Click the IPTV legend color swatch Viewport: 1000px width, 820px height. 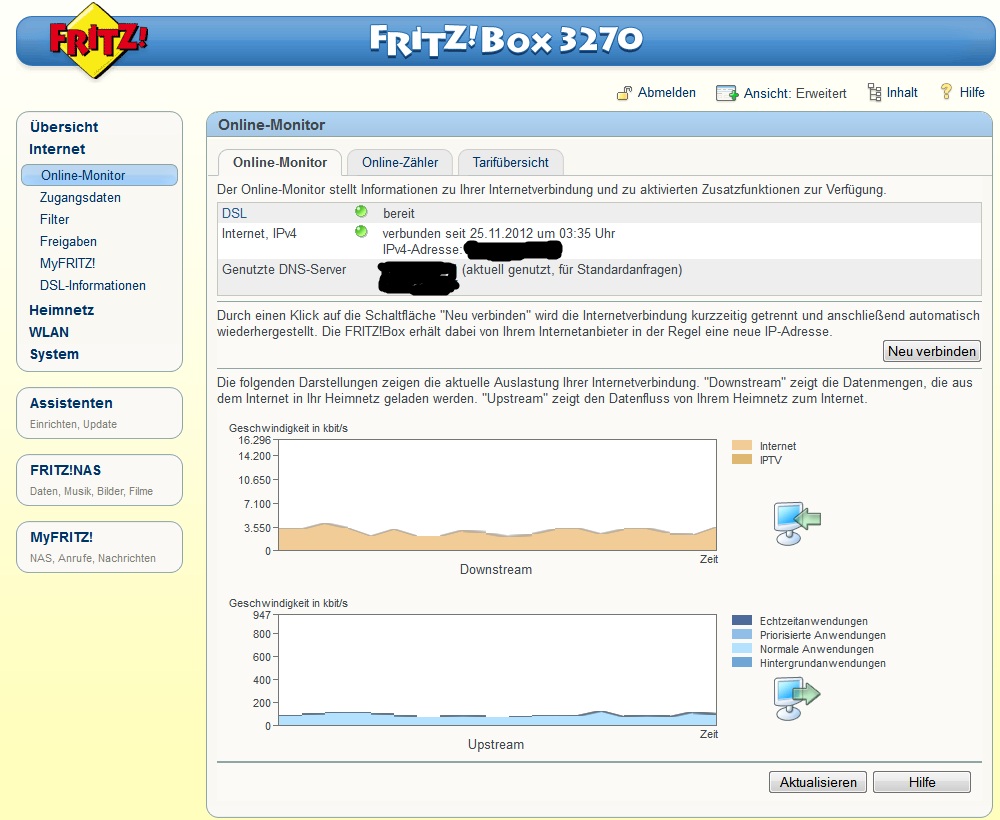point(742,460)
